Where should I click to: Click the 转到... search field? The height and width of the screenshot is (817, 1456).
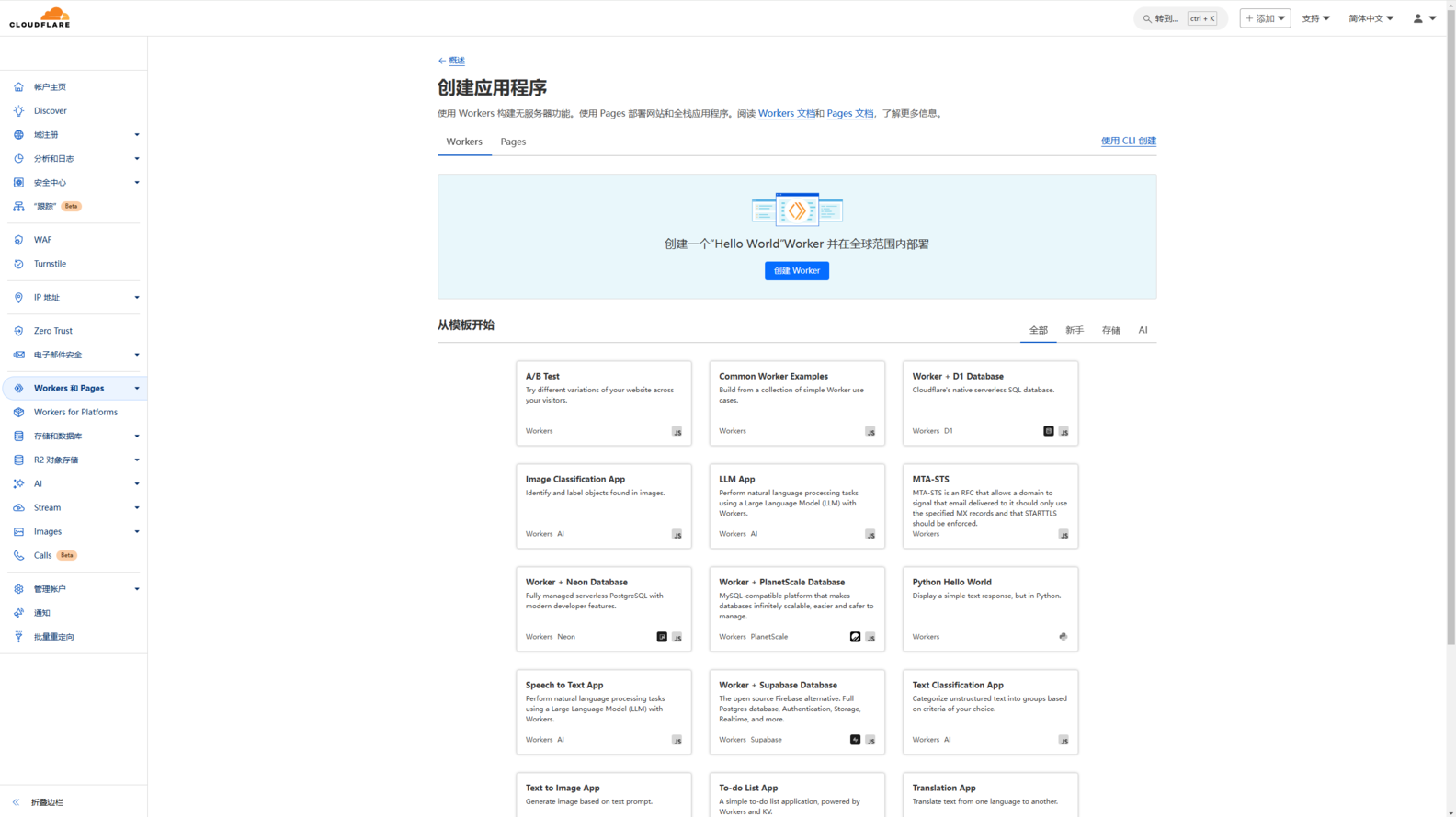coord(1180,18)
